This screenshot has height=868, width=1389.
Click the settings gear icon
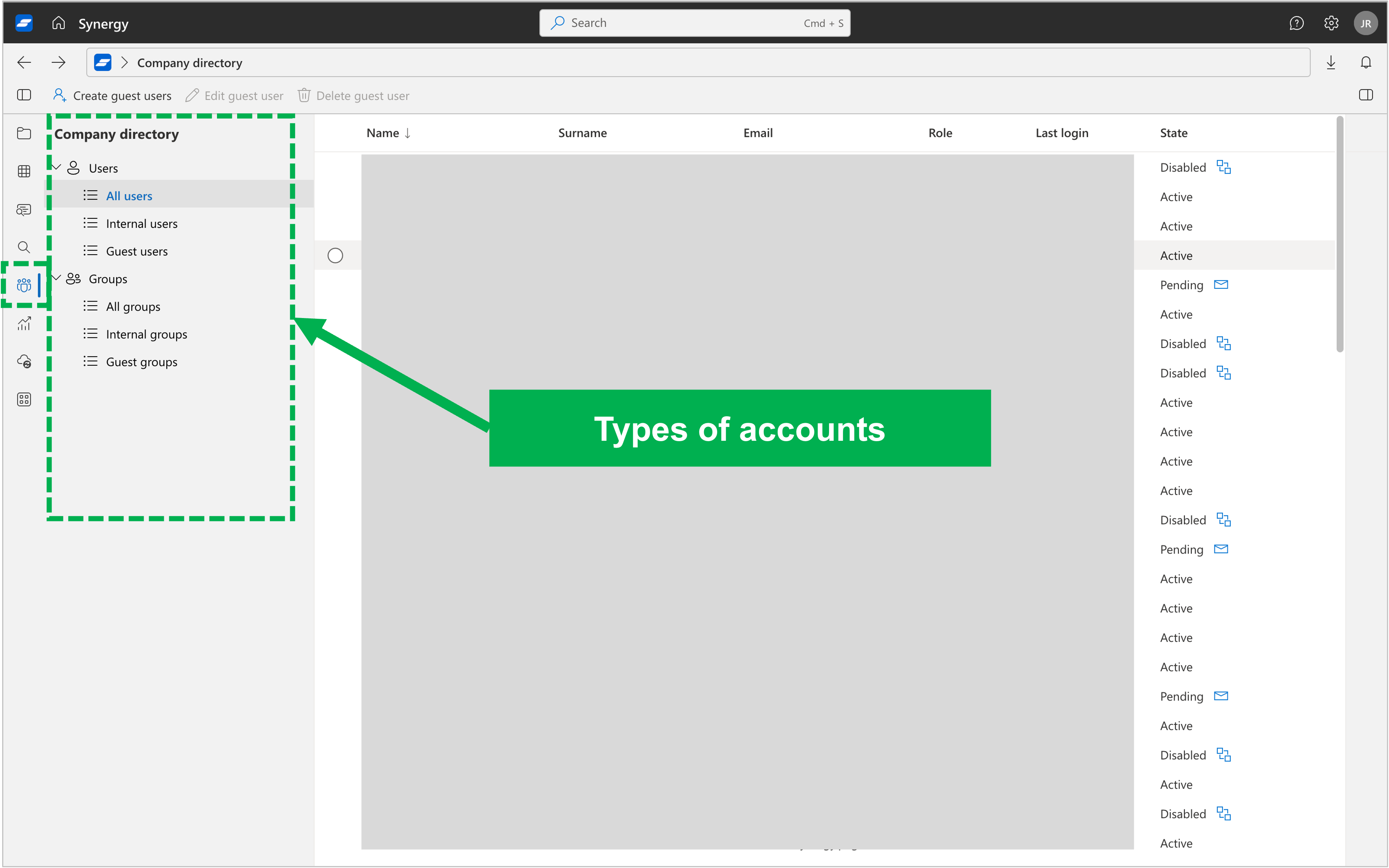1331,22
